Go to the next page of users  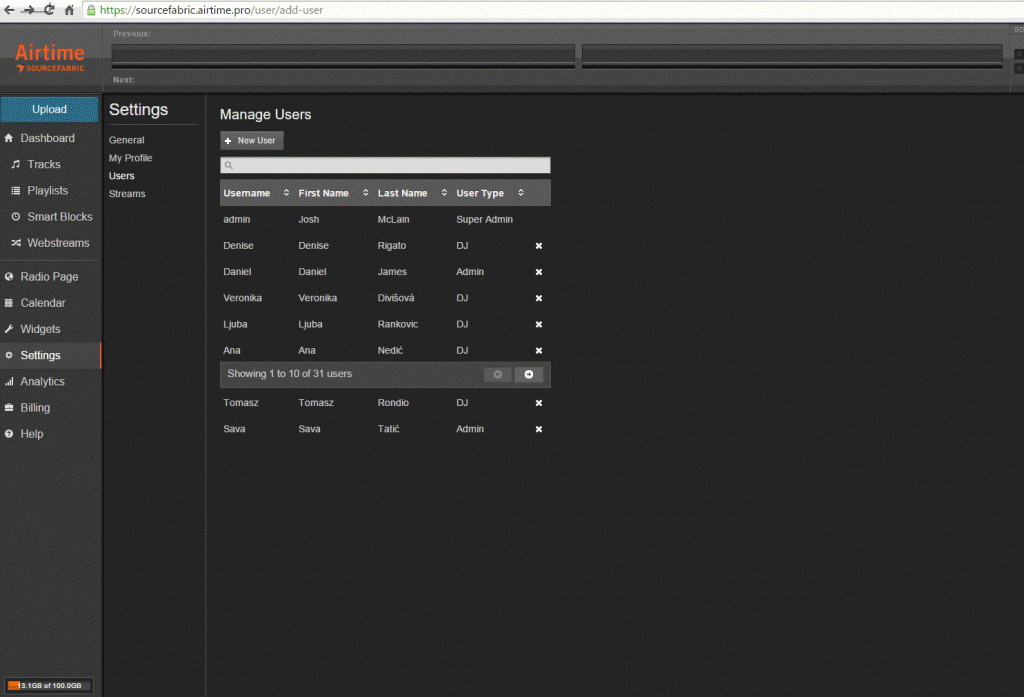(x=529, y=374)
